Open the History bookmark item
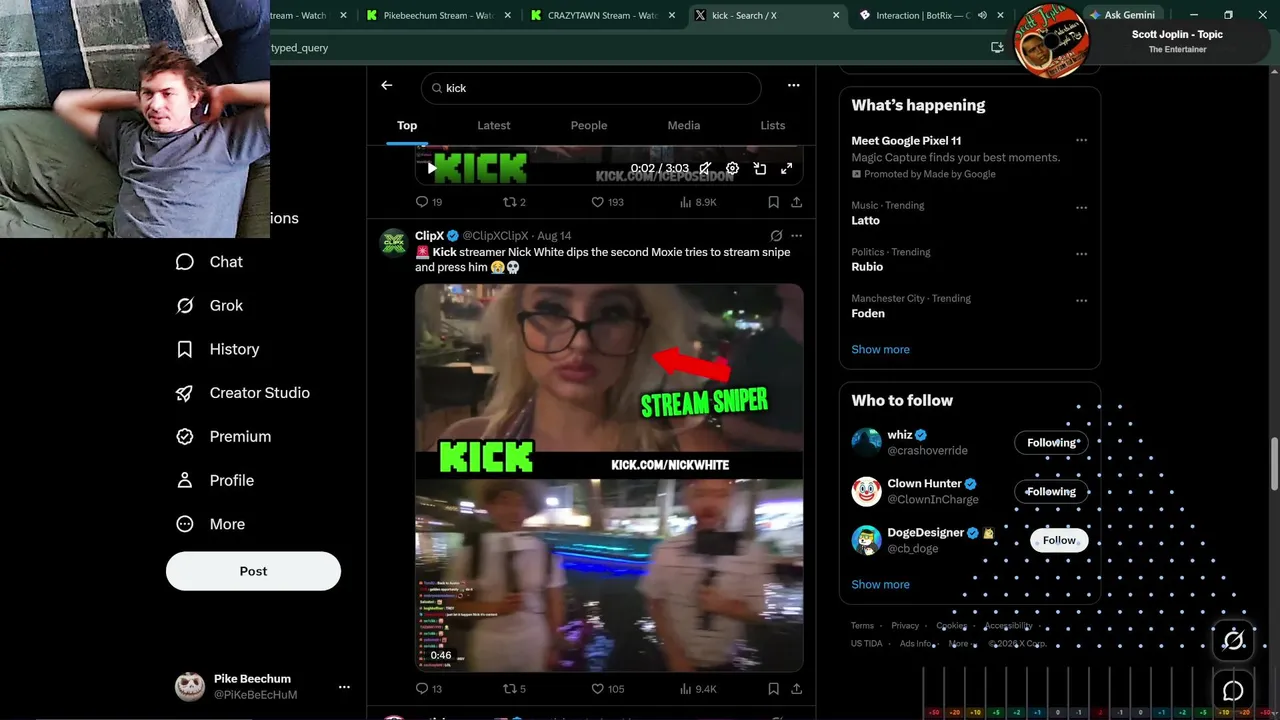This screenshot has width=1280, height=720. 217,349
